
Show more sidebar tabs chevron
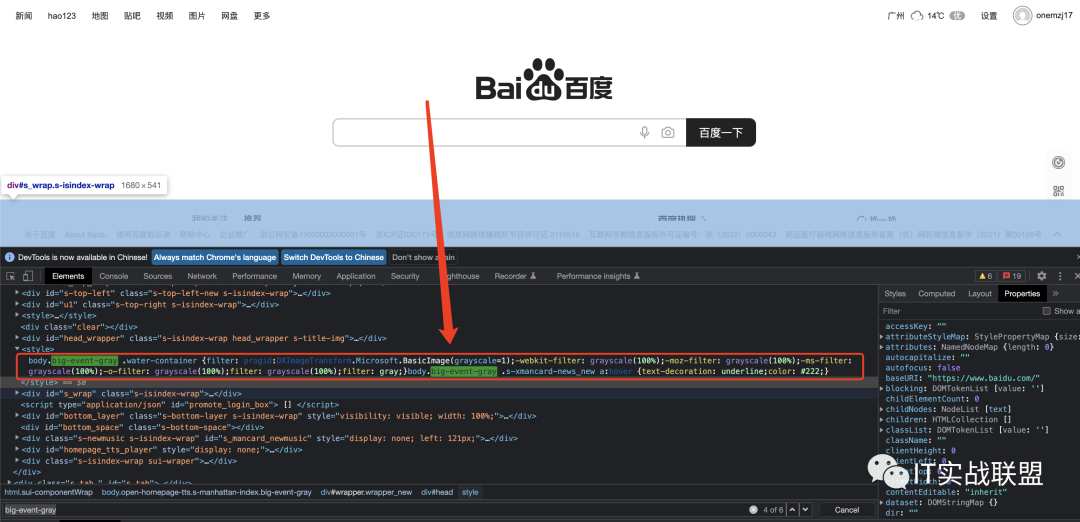1056,293
